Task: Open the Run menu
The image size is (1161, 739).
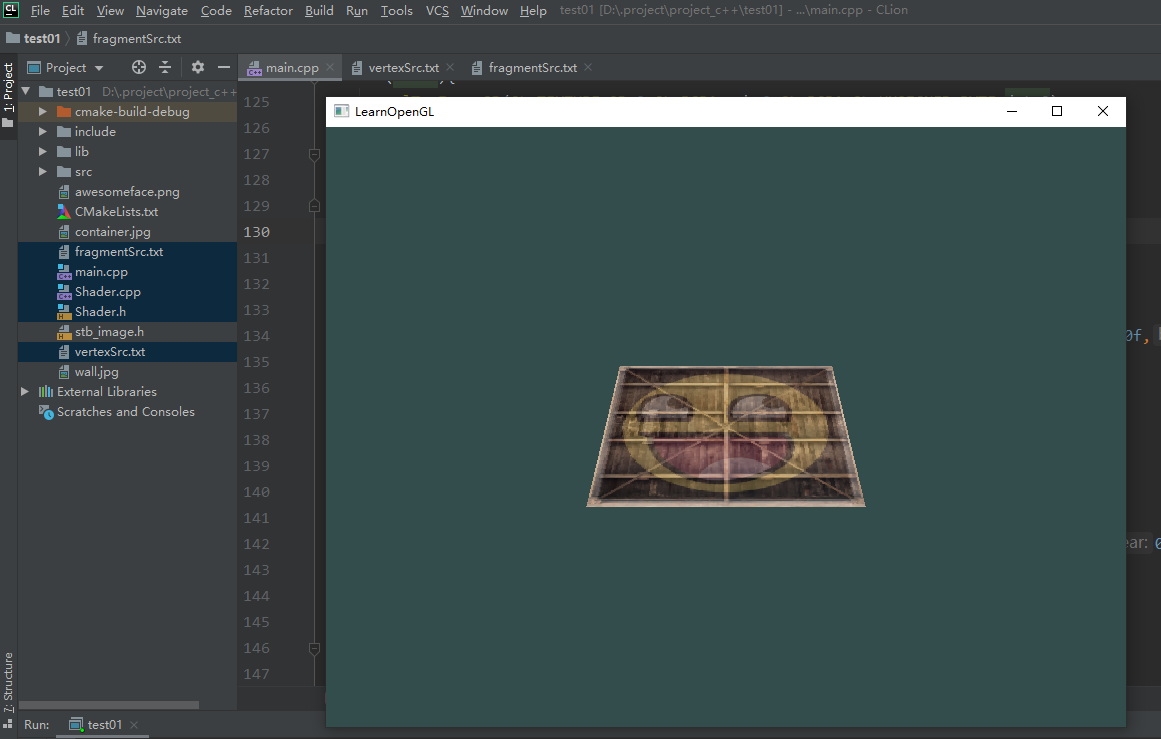Action: click(x=357, y=10)
